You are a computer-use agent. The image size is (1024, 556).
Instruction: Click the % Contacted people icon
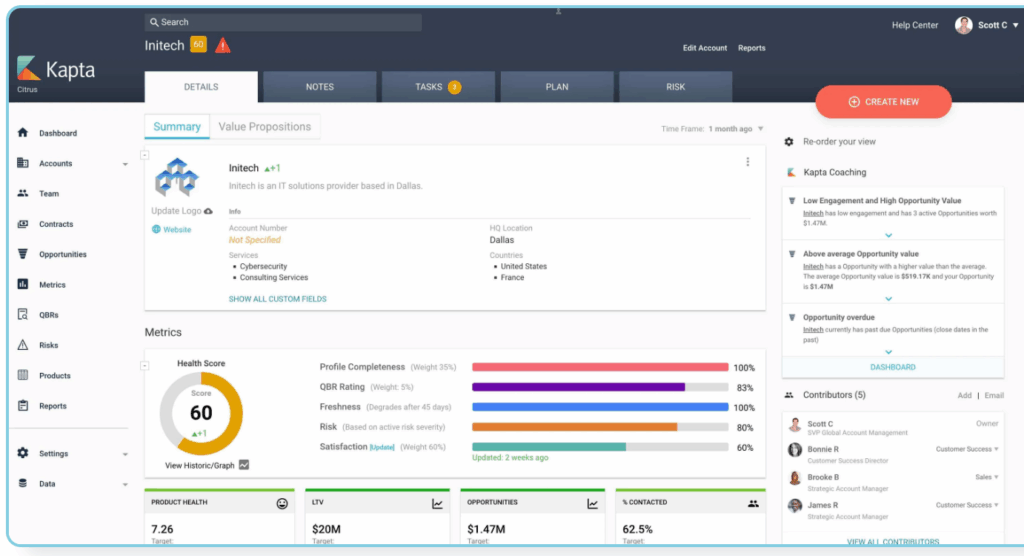[753, 503]
